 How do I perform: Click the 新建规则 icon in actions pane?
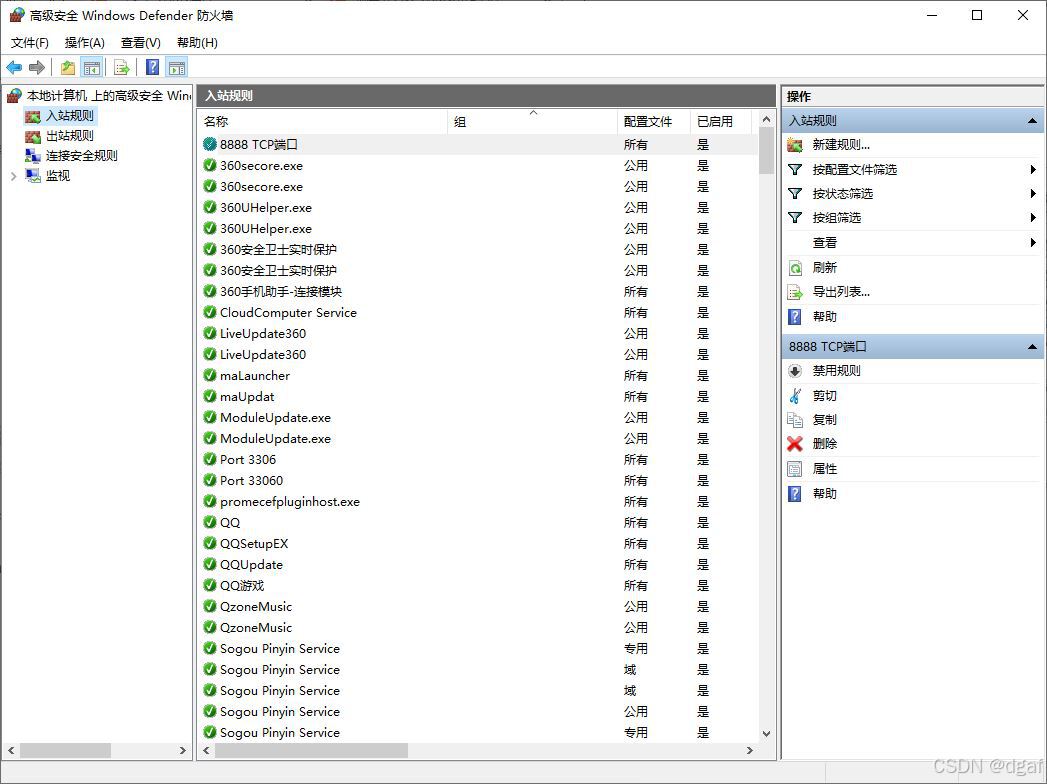click(795, 145)
